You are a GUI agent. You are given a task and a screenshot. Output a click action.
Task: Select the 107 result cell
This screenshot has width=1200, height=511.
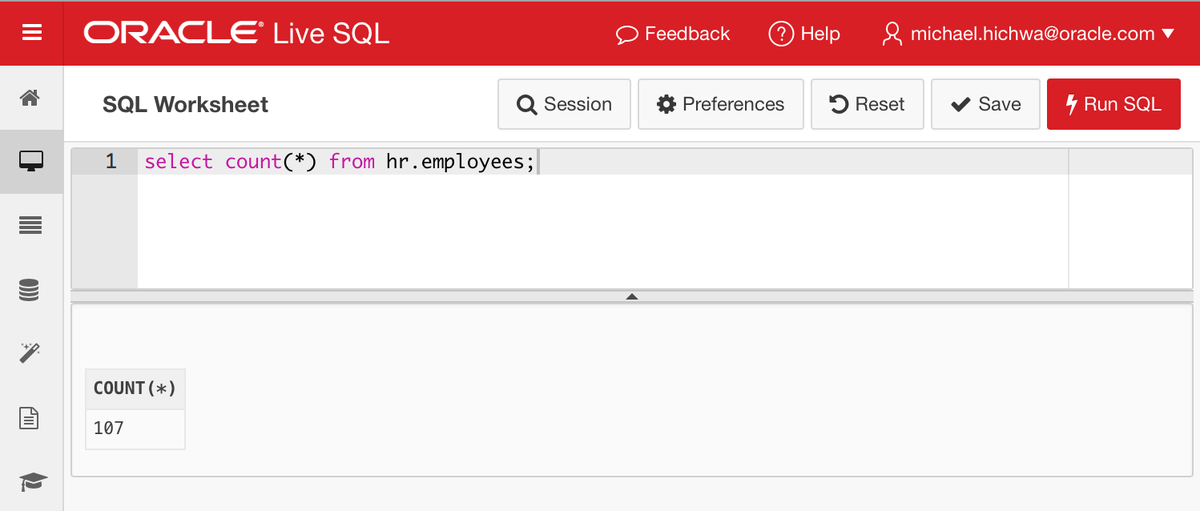pos(135,428)
